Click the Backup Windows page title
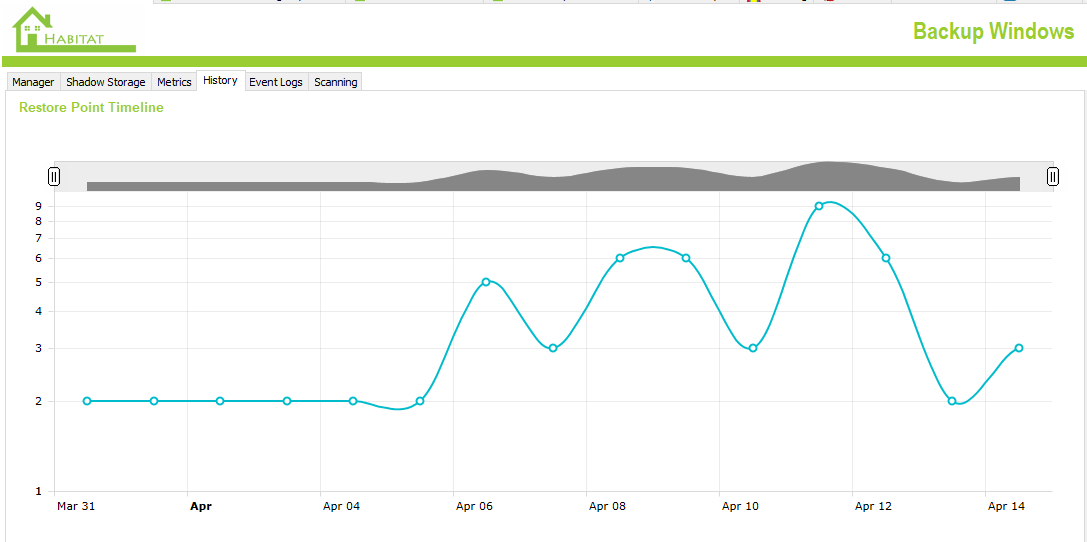Viewport: 1087px width, 542px height. [x=993, y=31]
